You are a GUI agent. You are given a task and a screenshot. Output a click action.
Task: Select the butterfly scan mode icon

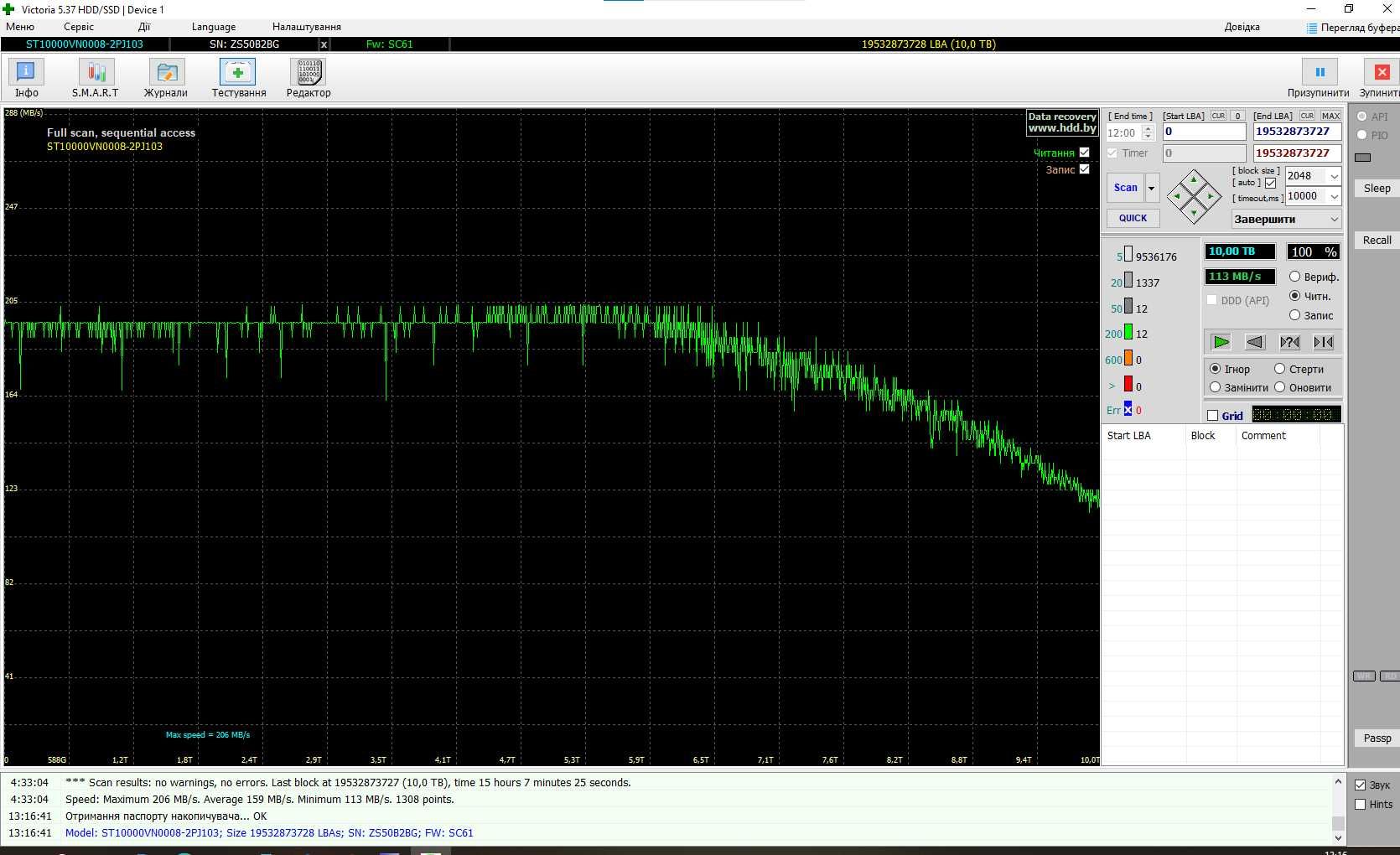[x=1324, y=342]
